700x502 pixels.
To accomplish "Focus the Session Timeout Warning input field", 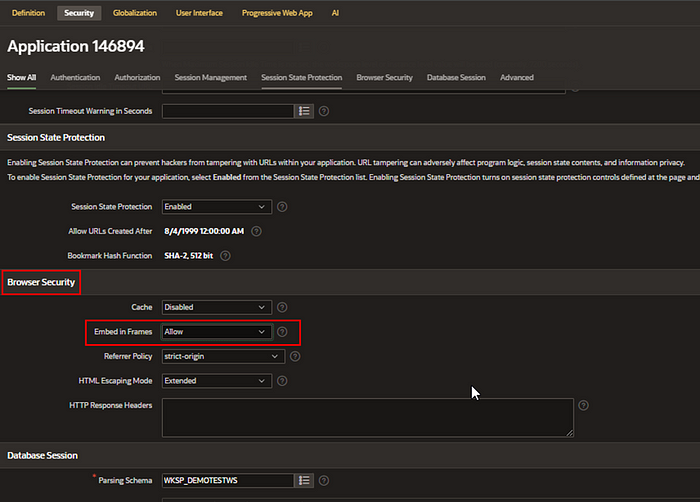I will point(228,111).
